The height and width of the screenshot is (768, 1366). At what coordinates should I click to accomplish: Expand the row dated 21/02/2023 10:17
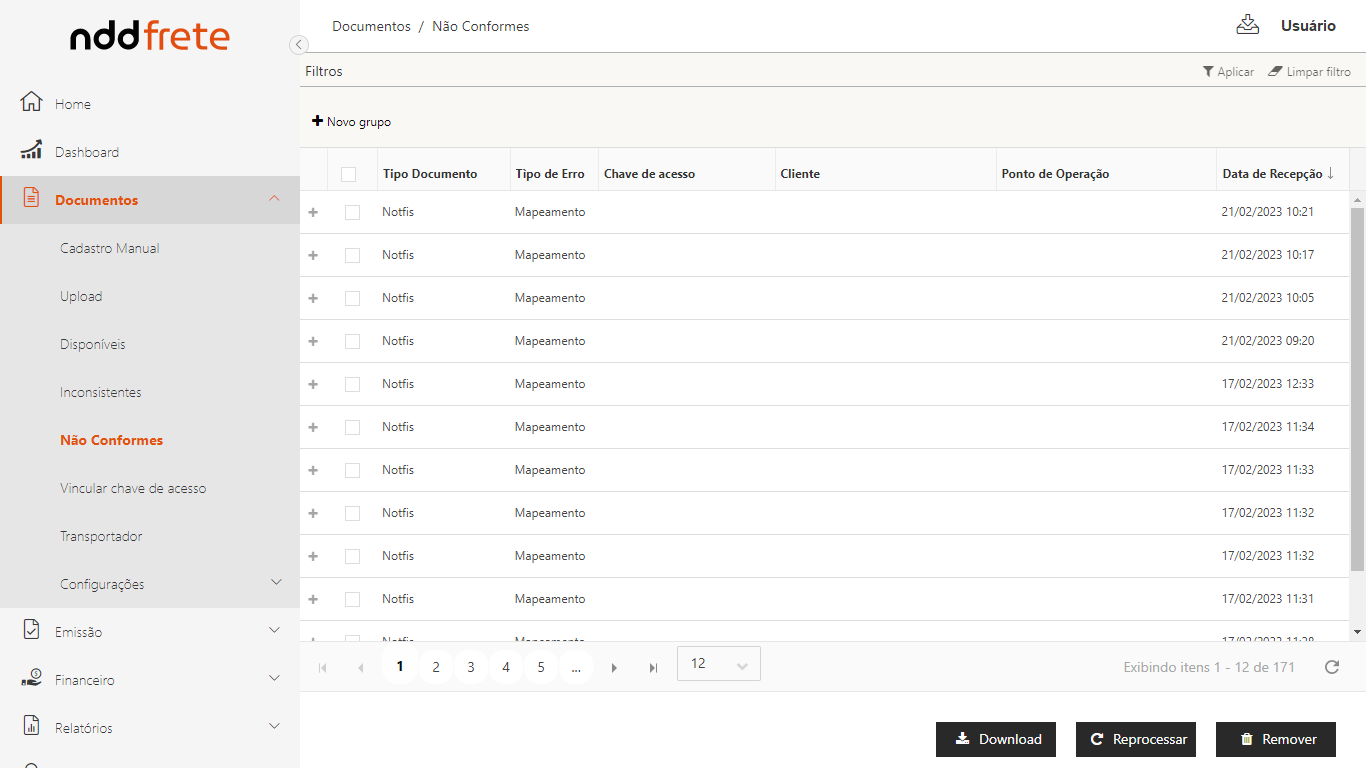pyautogui.click(x=313, y=255)
